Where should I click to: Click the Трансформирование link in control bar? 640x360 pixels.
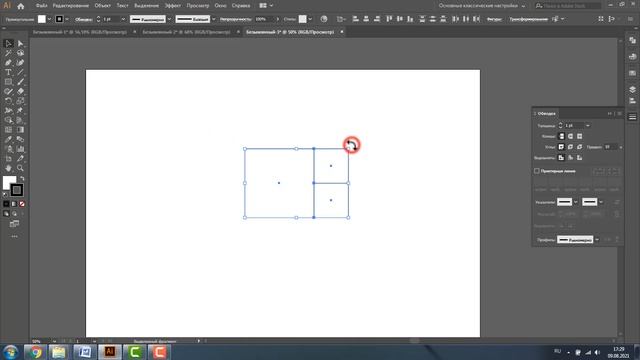coord(528,19)
